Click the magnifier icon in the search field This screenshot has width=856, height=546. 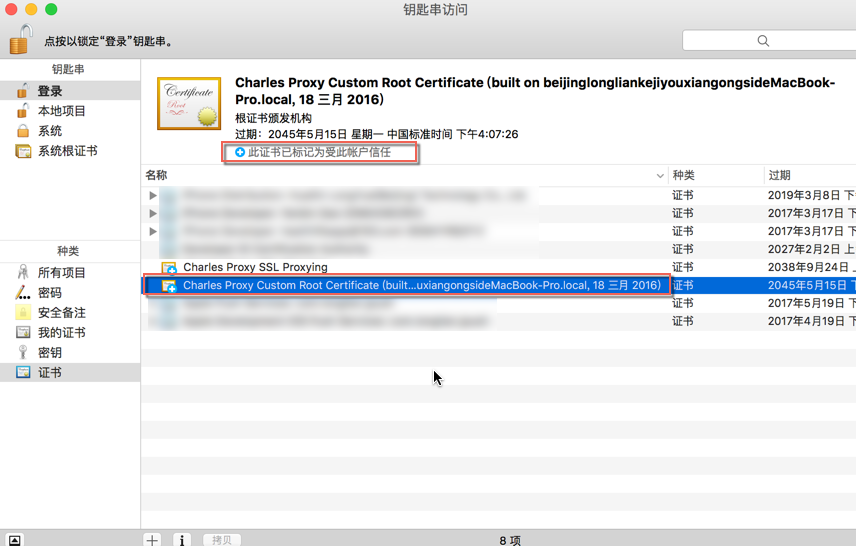coord(763,41)
